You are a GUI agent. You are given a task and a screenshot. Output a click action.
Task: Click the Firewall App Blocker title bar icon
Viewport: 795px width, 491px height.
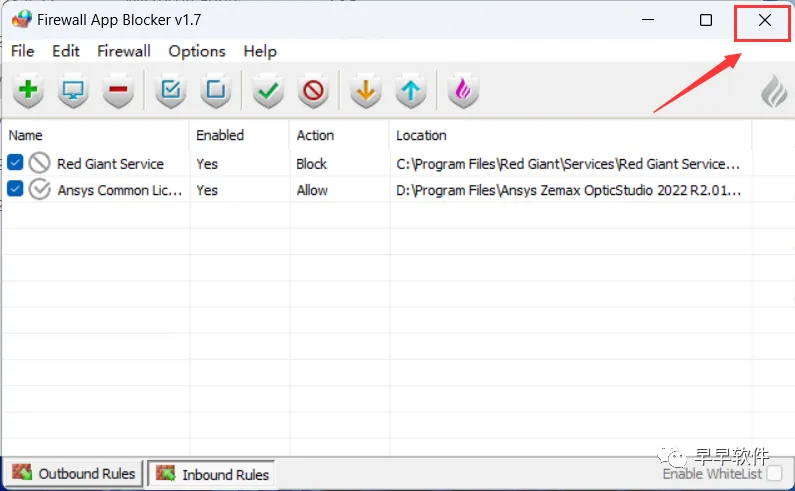[x=21, y=20]
